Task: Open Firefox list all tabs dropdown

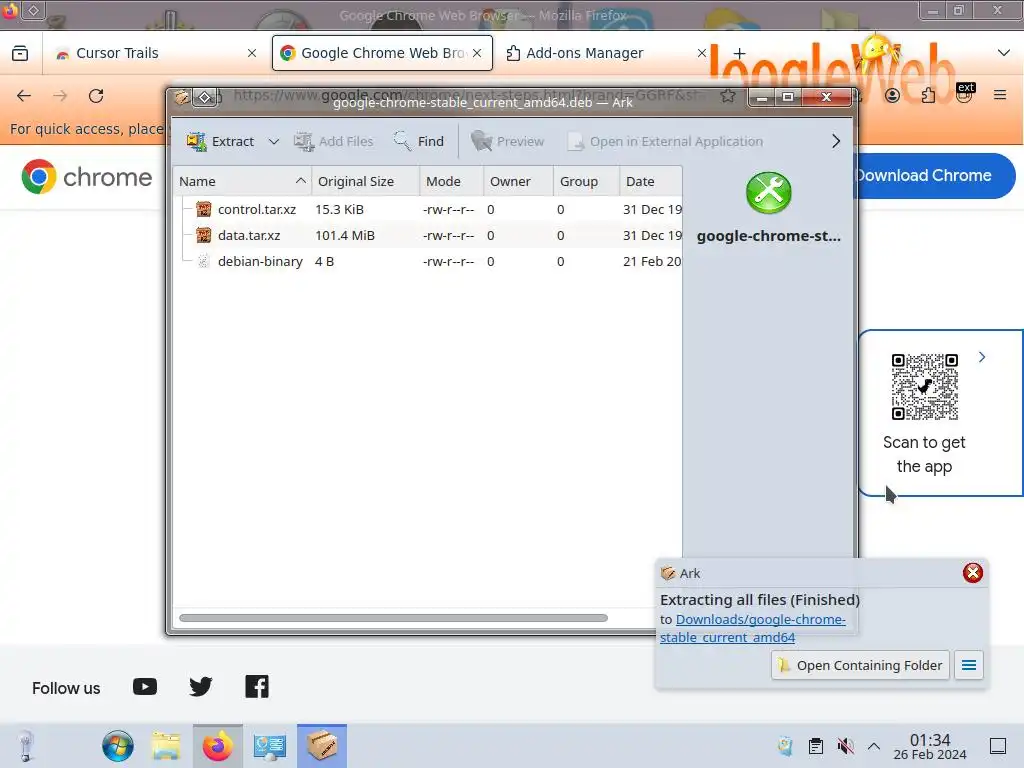Action: 1004,53
